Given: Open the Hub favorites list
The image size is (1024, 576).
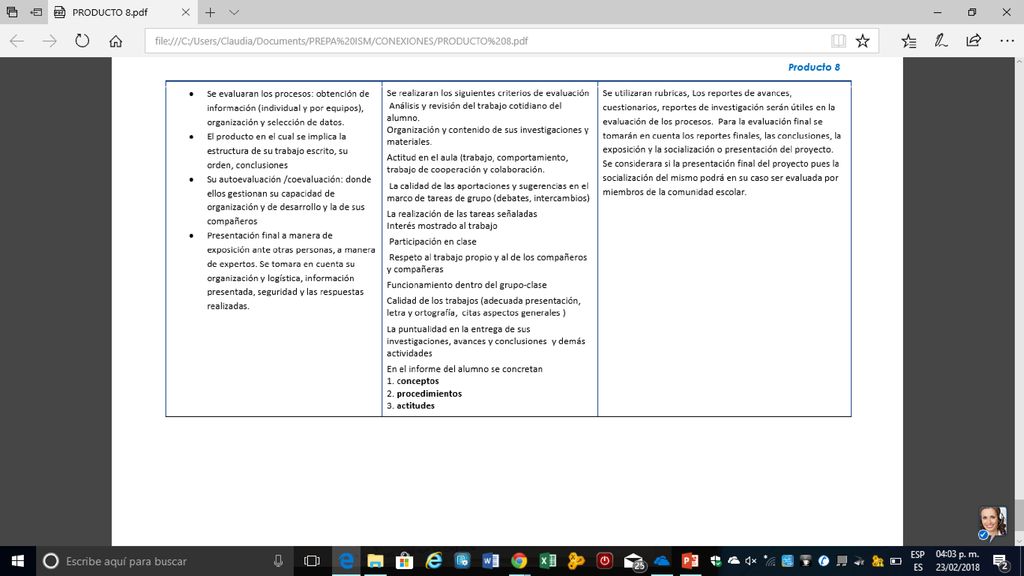Looking at the screenshot, I should pos(908,40).
